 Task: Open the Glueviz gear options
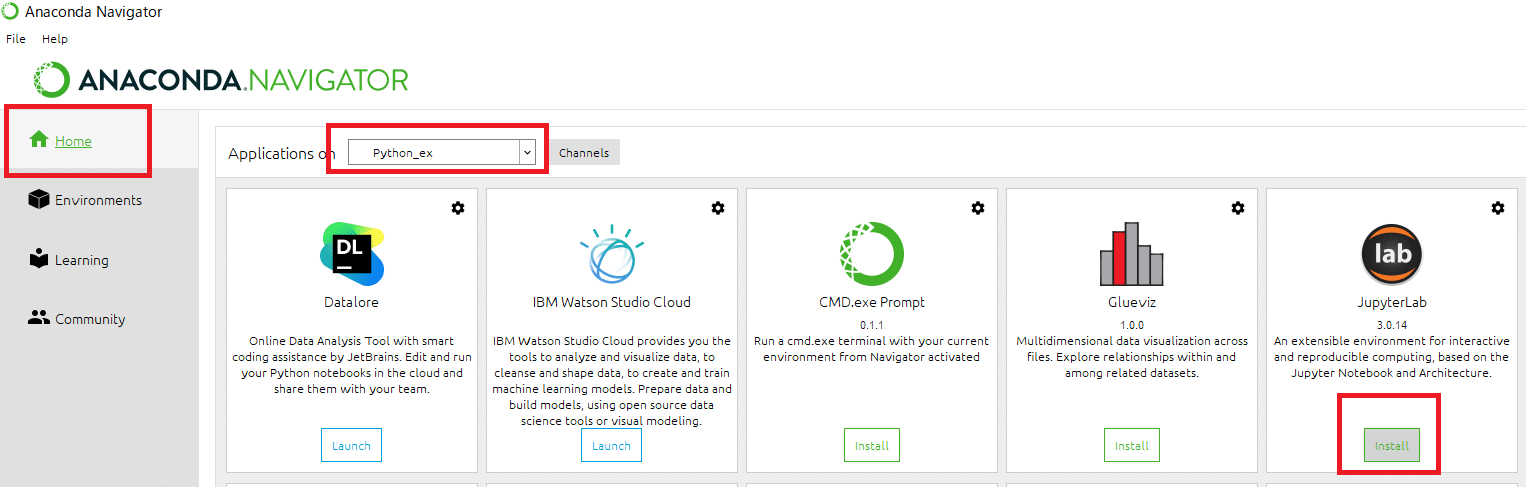tap(1238, 208)
